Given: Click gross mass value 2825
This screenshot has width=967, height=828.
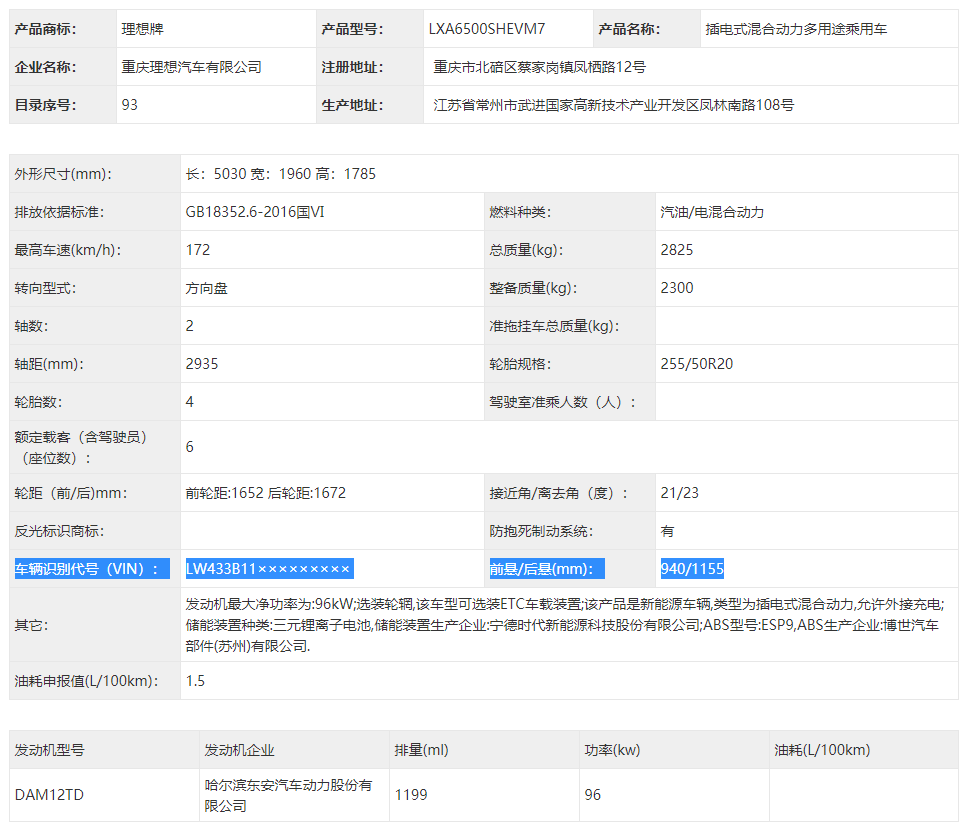Looking at the screenshot, I should pos(677,250).
